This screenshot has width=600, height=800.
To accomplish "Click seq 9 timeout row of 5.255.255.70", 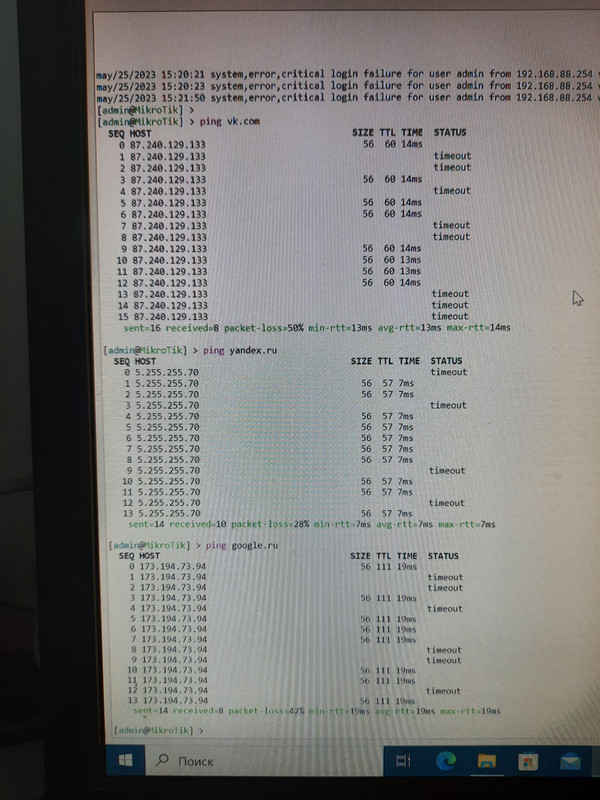I will click(296, 470).
